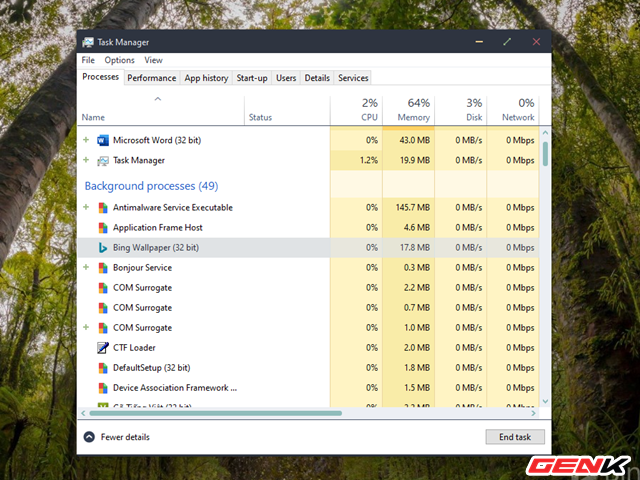Click the sort arrow above Name column
Viewport: 640px width, 480px height.
point(158,99)
